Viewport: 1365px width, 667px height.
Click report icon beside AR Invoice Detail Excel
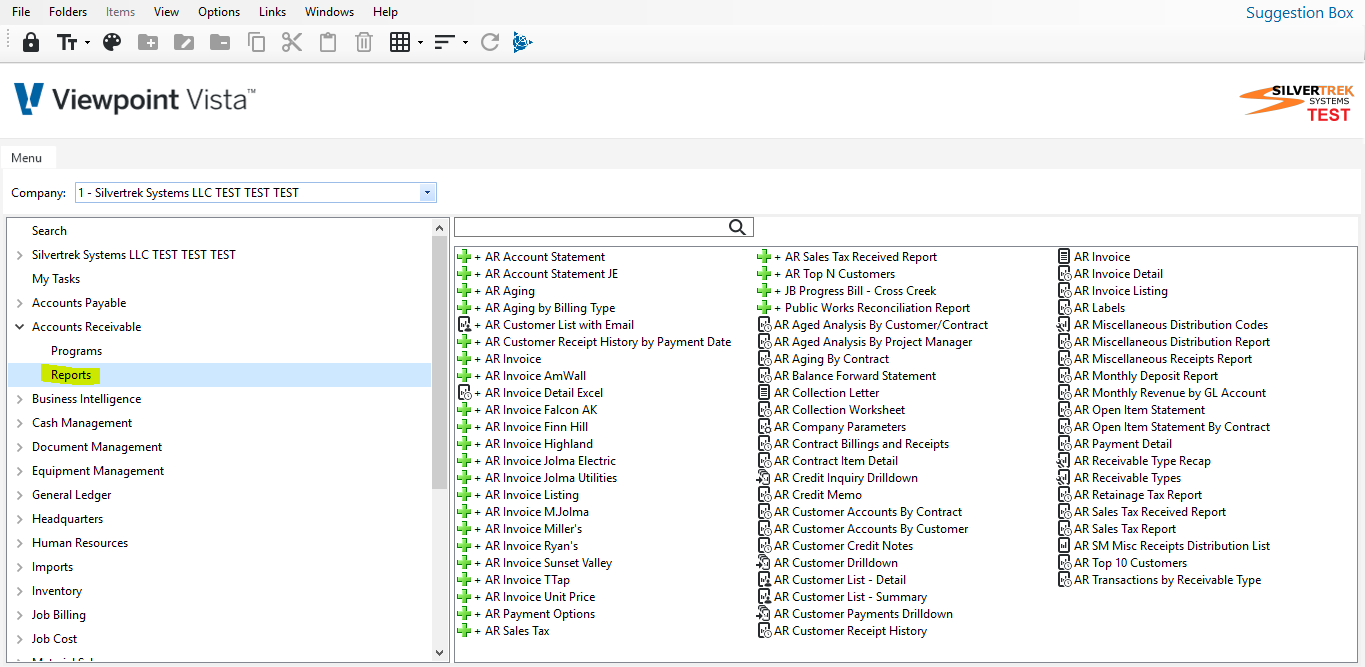click(464, 393)
